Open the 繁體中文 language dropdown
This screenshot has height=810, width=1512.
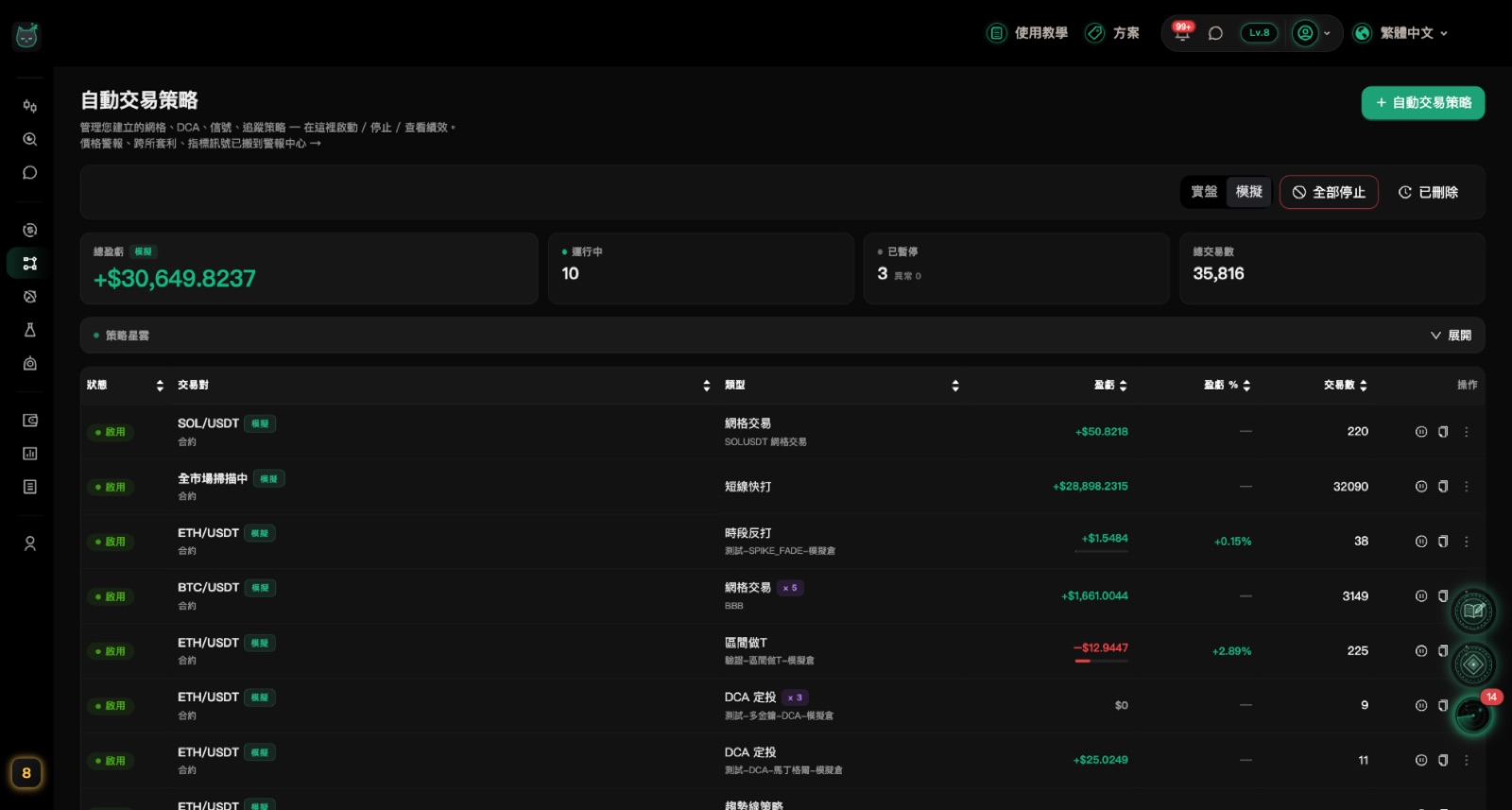[1400, 33]
